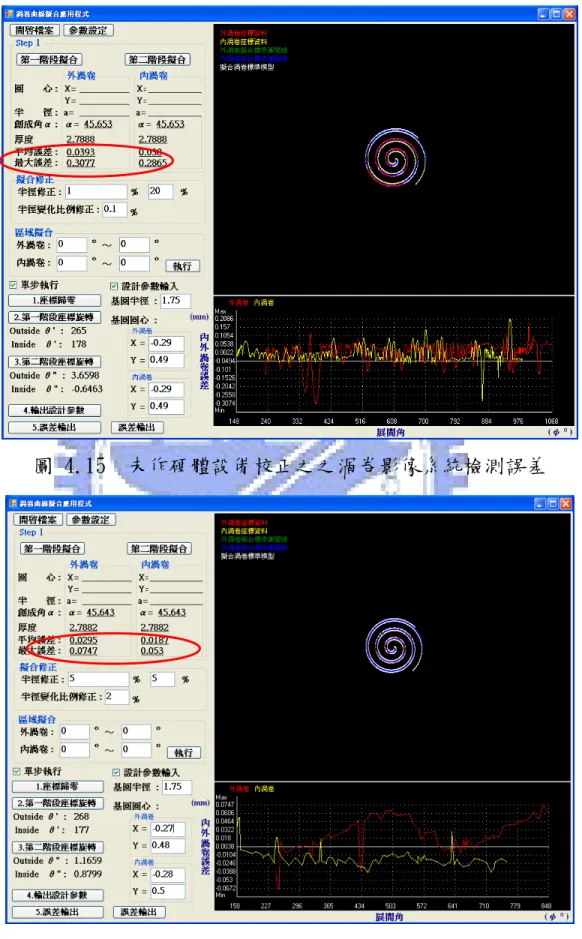The height and width of the screenshot is (939, 582).
Task: Click the 半徑變化比例修正 field showing 0.1
Action: tap(114, 210)
